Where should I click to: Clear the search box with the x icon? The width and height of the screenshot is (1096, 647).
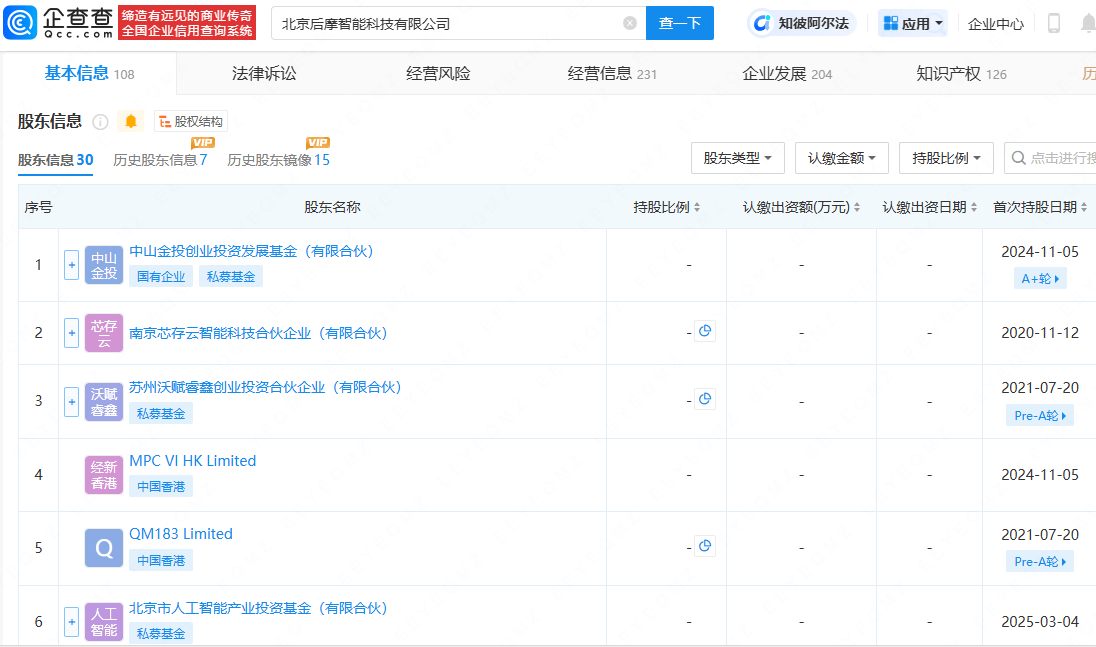tap(630, 23)
